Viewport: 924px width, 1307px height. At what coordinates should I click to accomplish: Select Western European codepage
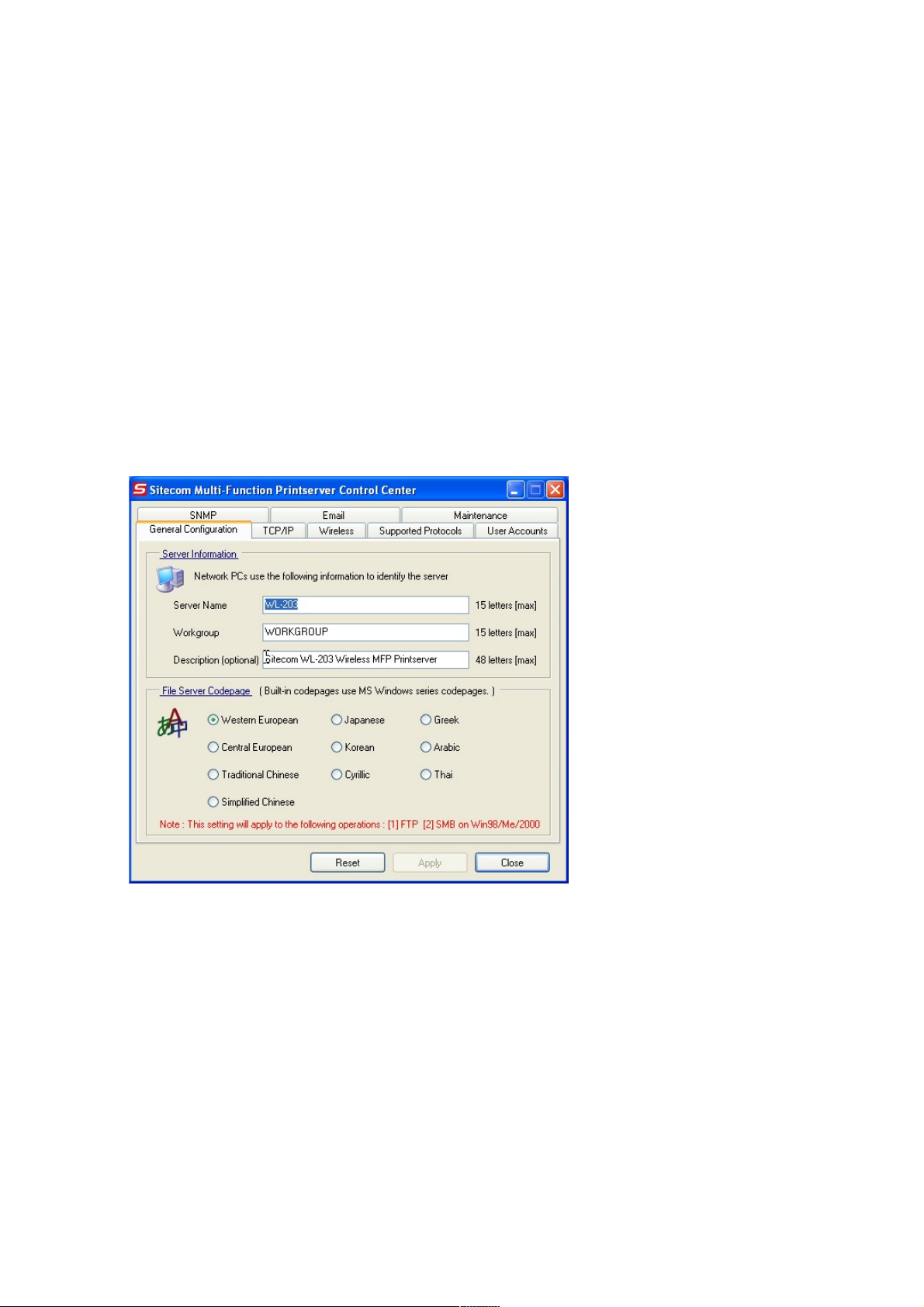(253, 720)
